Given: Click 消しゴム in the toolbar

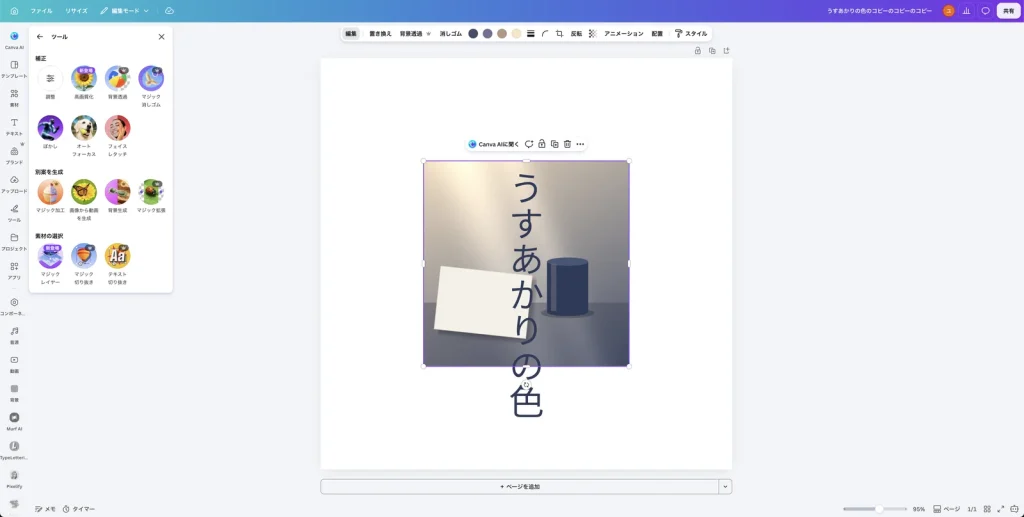Looking at the screenshot, I should point(451,33).
